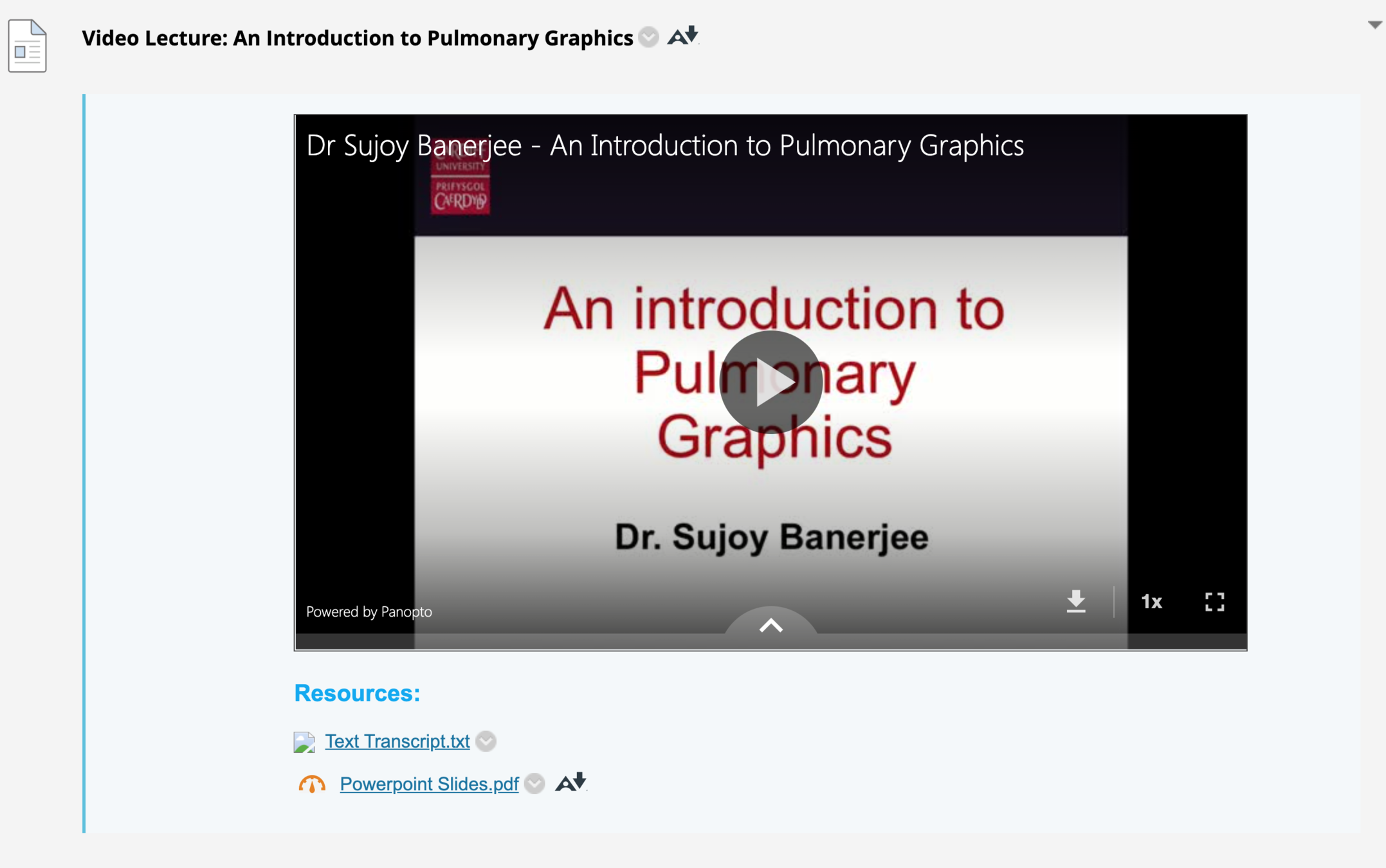Collapse menu via top-right triangle arrow

tap(1374, 25)
